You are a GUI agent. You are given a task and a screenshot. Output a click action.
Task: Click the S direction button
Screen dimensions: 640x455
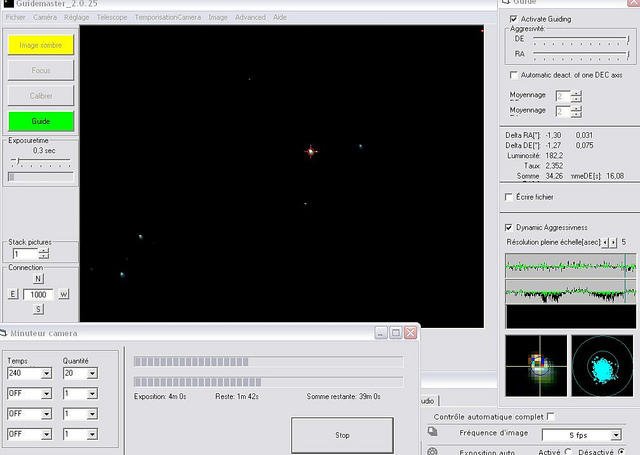pos(38,309)
